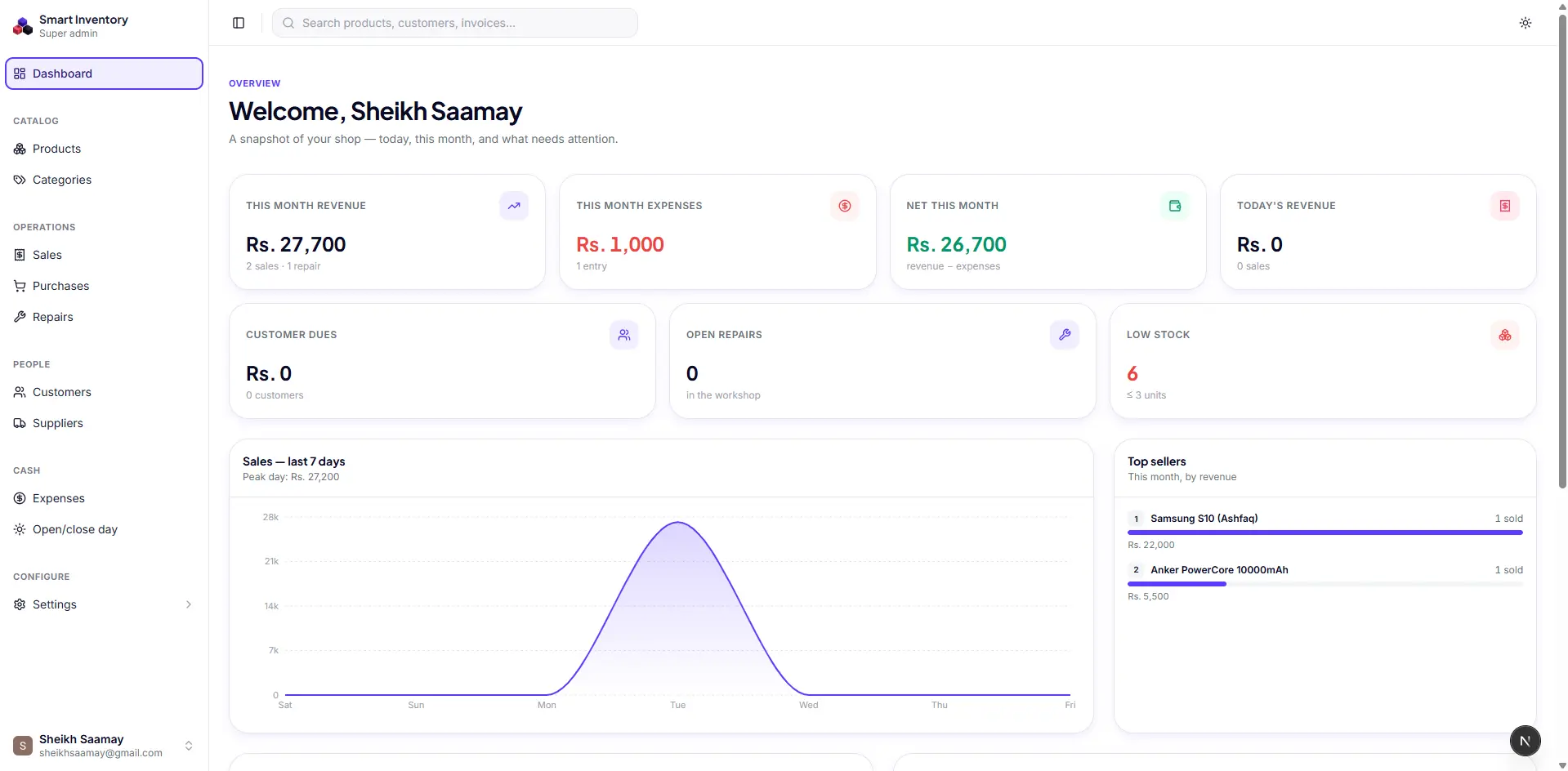Focus the Search products, customers, invoices field
The height and width of the screenshot is (771, 1568).
(455, 23)
